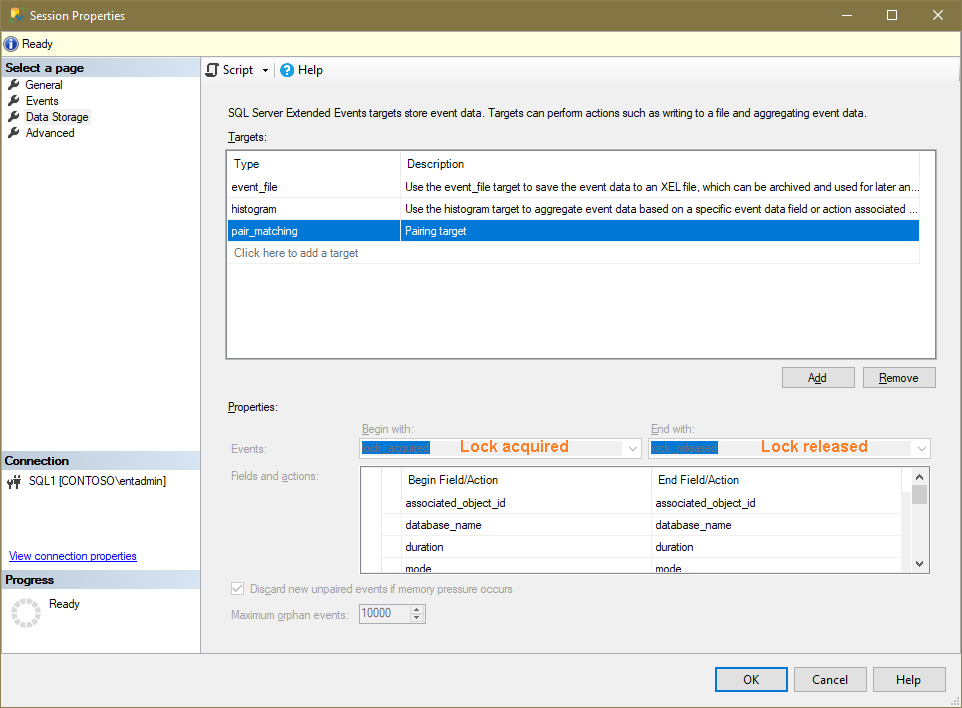The image size is (962, 708).
Task: Open the End with events dropdown
Action: [922, 448]
